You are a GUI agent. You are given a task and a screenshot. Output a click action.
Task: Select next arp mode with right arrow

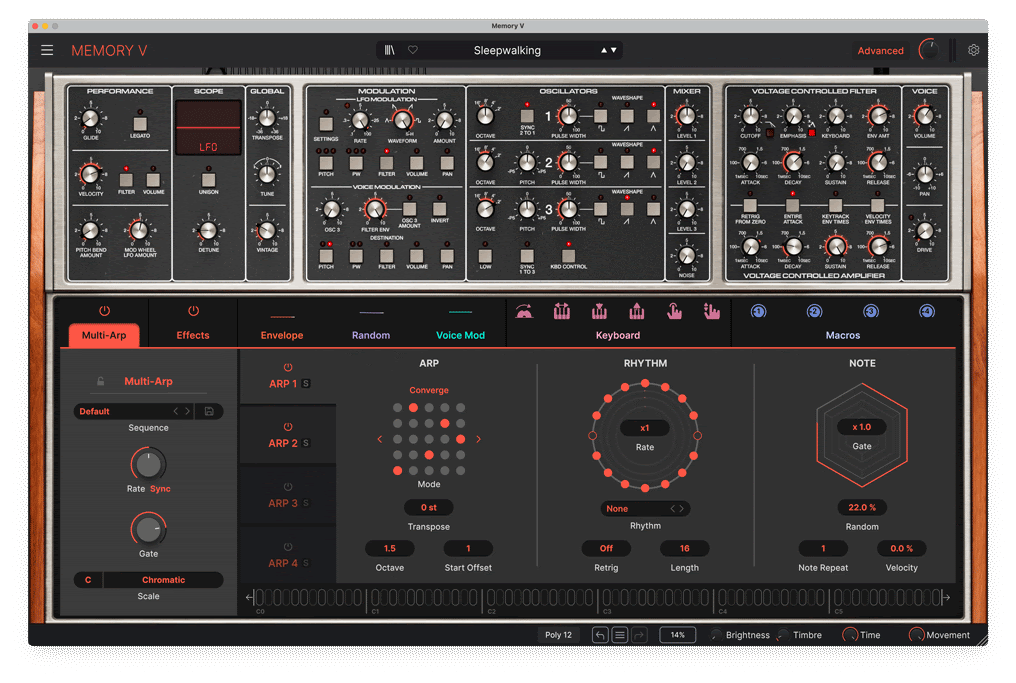coord(478,439)
